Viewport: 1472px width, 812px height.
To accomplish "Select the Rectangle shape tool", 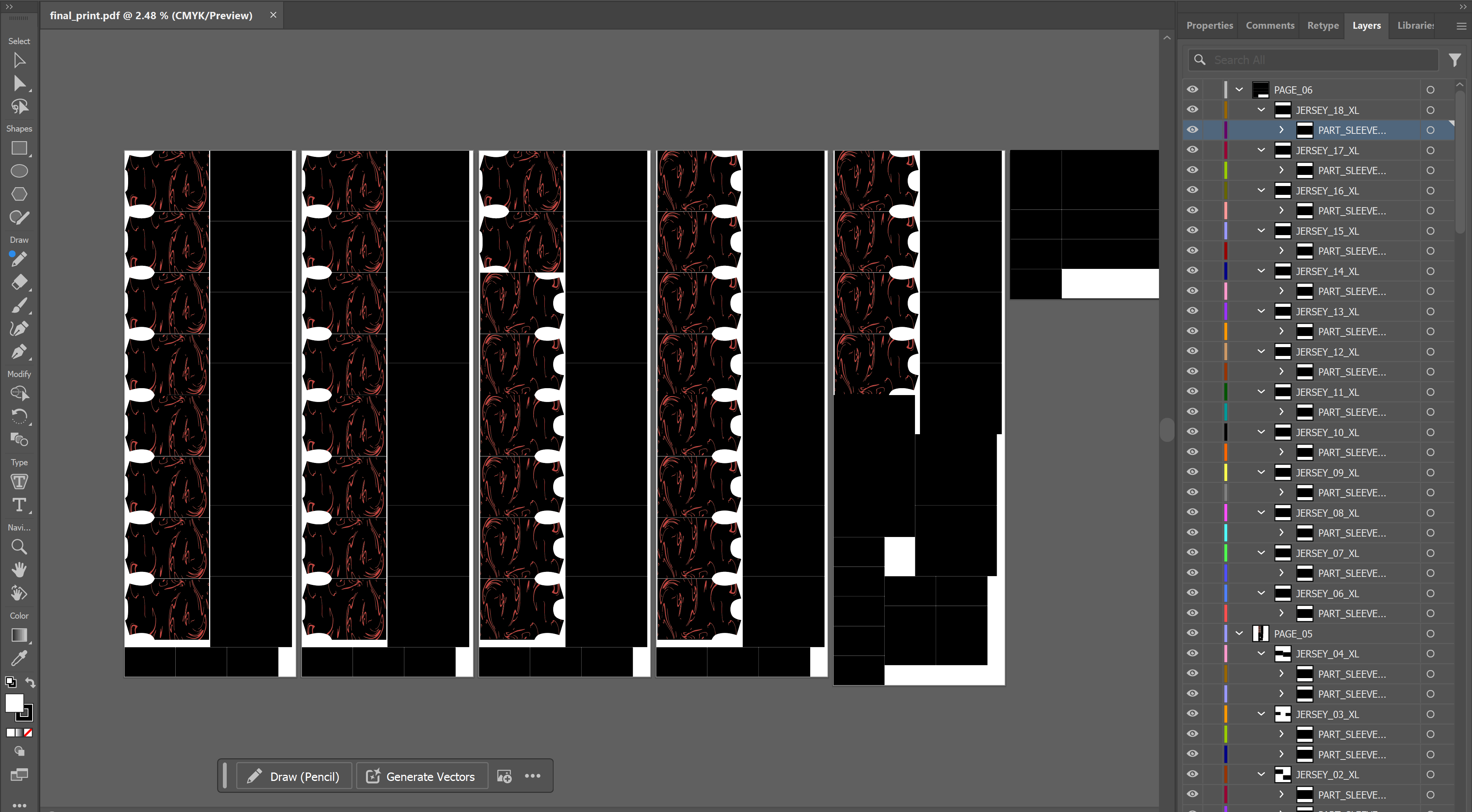I will click(19, 148).
